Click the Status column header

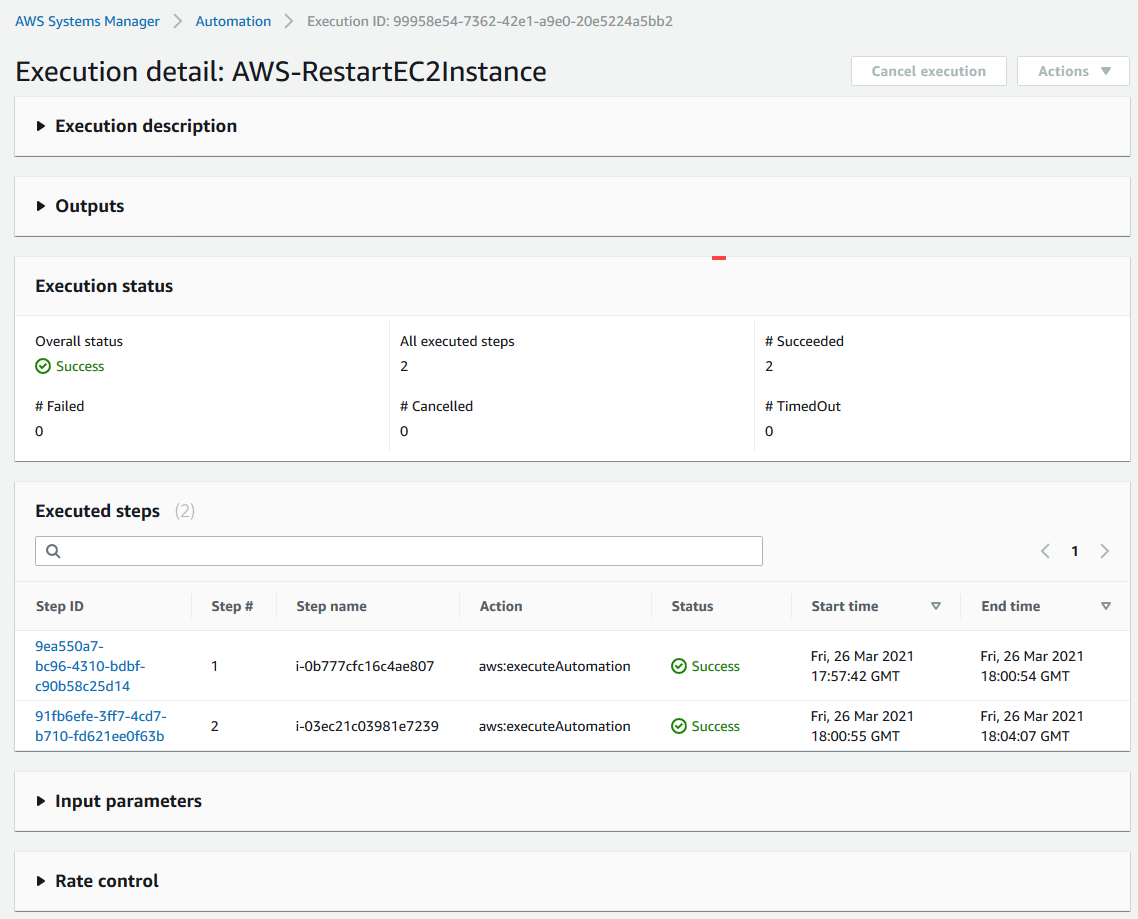pyautogui.click(x=692, y=606)
